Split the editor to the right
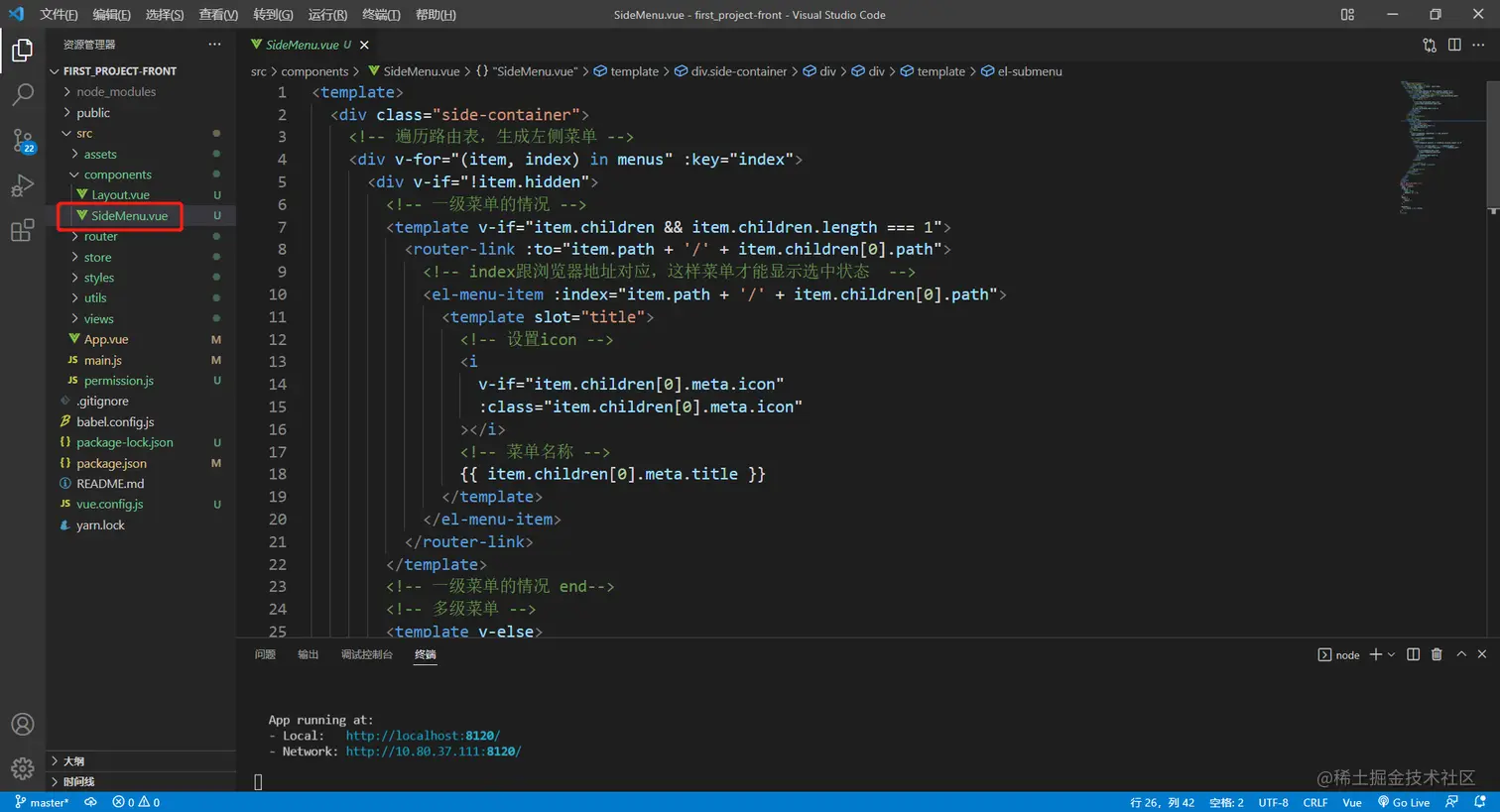Viewport: 1500px width, 812px height. [x=1454, y=45]
